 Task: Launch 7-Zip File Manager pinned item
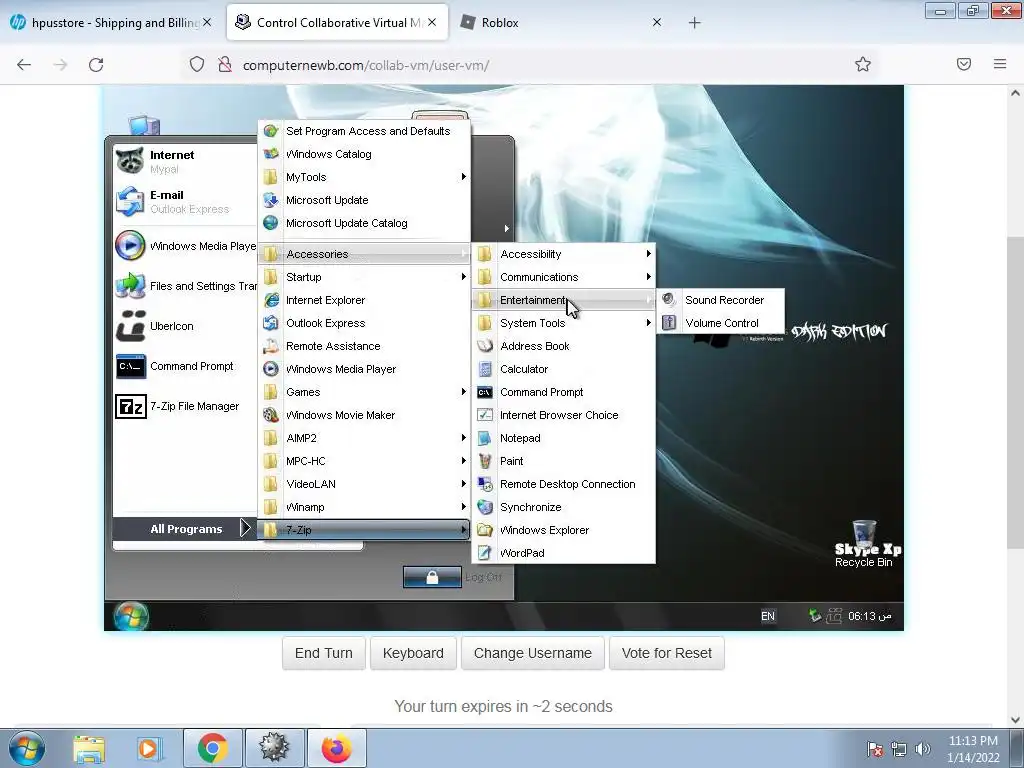[185, 406]
